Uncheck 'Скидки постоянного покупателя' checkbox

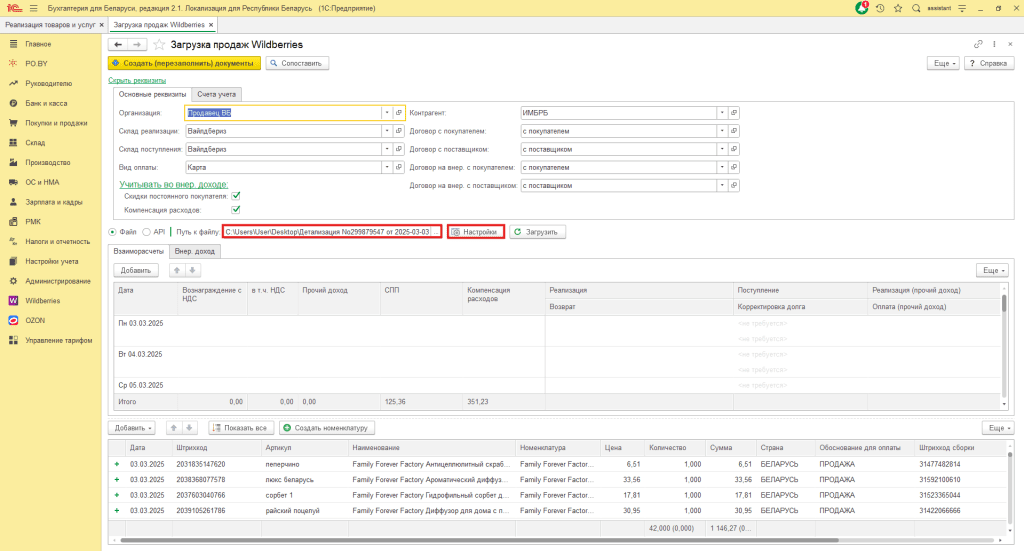[236, 196]
